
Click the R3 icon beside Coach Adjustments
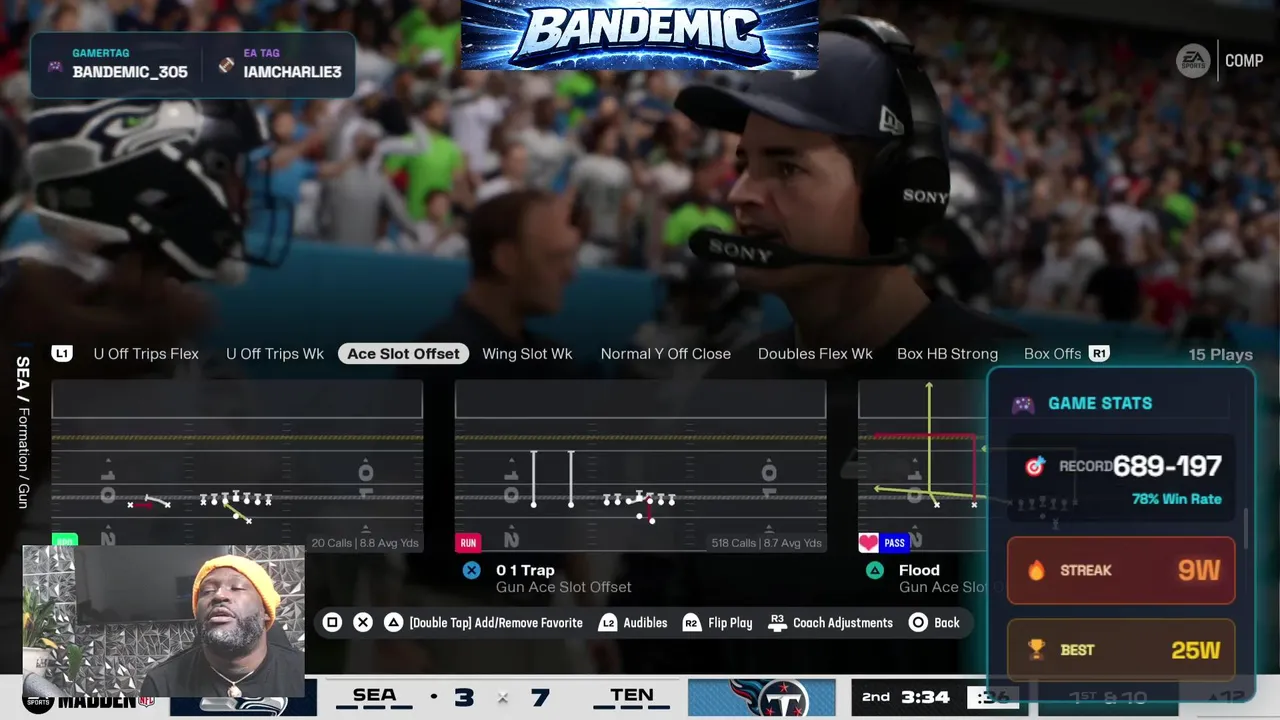pos(777,623)
